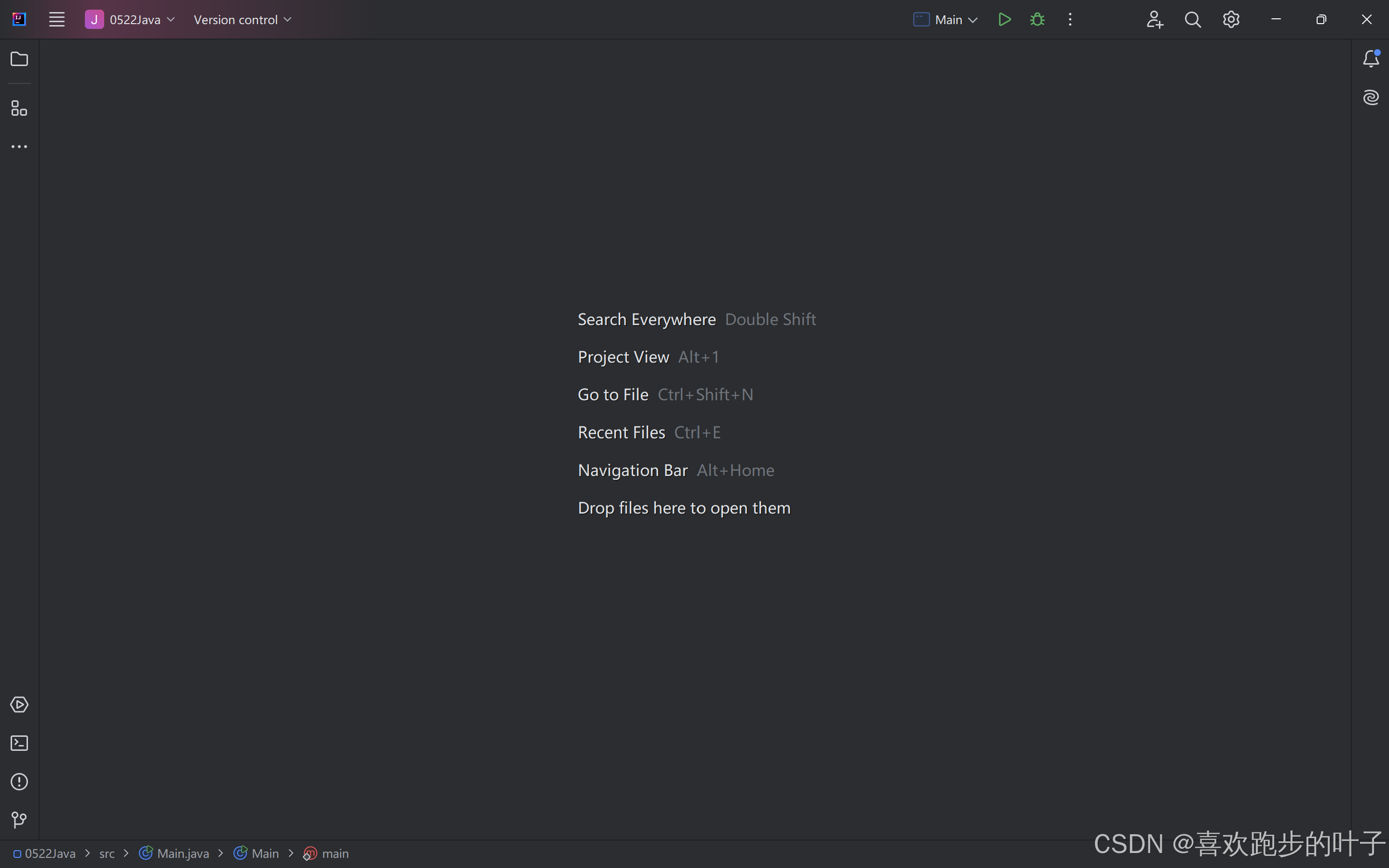Expand the Version control dropdown
This screenshot has height=868, width=1389.
click(242, 19)
